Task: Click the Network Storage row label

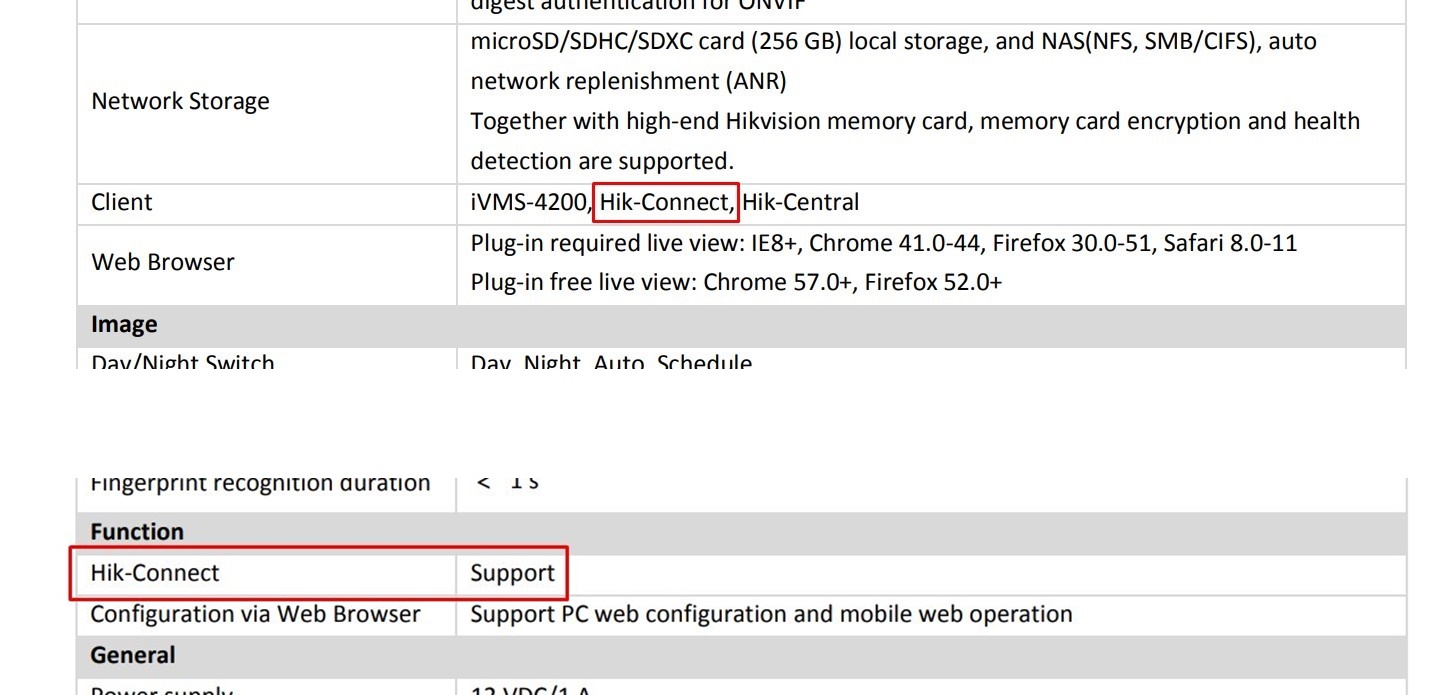Action: click(x=180, y=101)
